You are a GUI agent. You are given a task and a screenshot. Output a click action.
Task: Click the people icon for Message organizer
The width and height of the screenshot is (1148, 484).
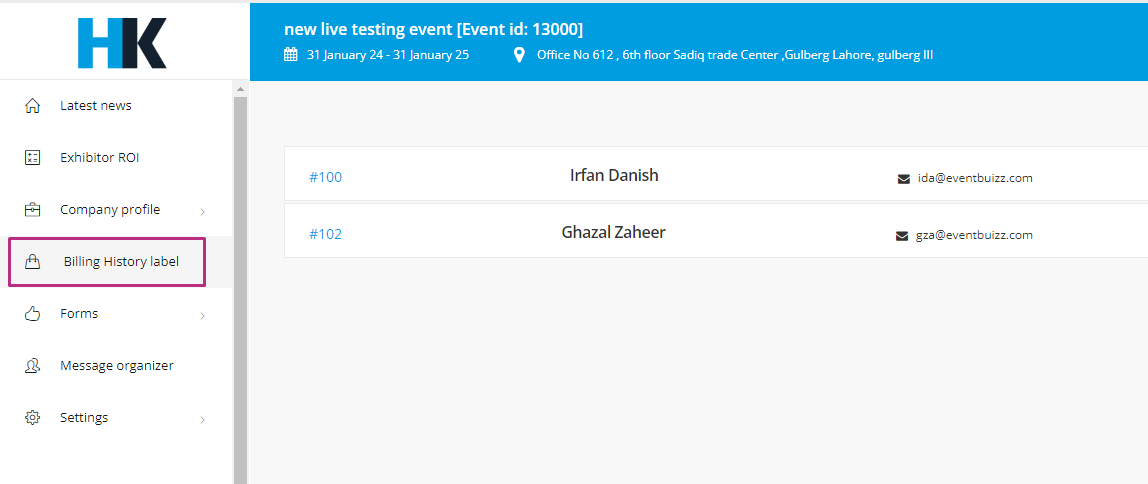tap(32, 365)
